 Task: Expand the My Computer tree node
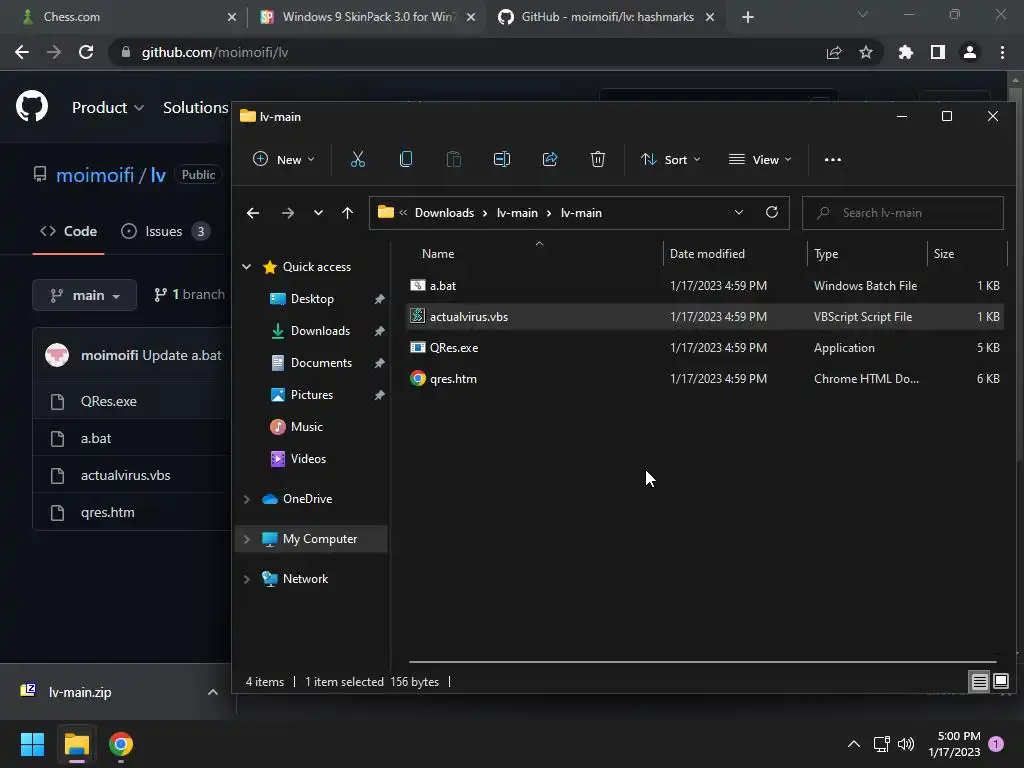pos(247,539)
